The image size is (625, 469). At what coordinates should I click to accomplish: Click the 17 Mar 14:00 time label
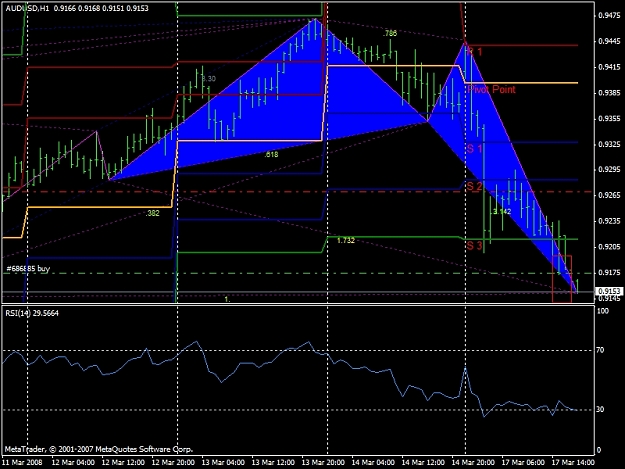(573, 463)
